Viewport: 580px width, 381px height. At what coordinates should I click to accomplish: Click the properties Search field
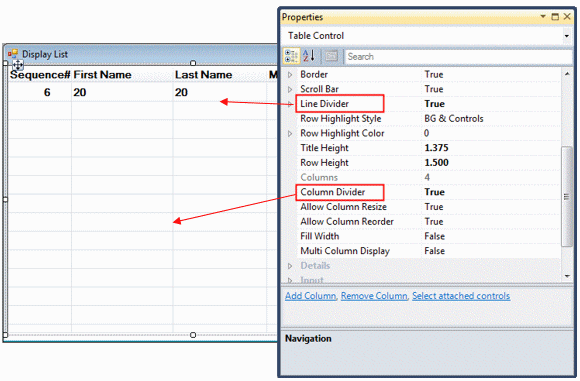458,57
